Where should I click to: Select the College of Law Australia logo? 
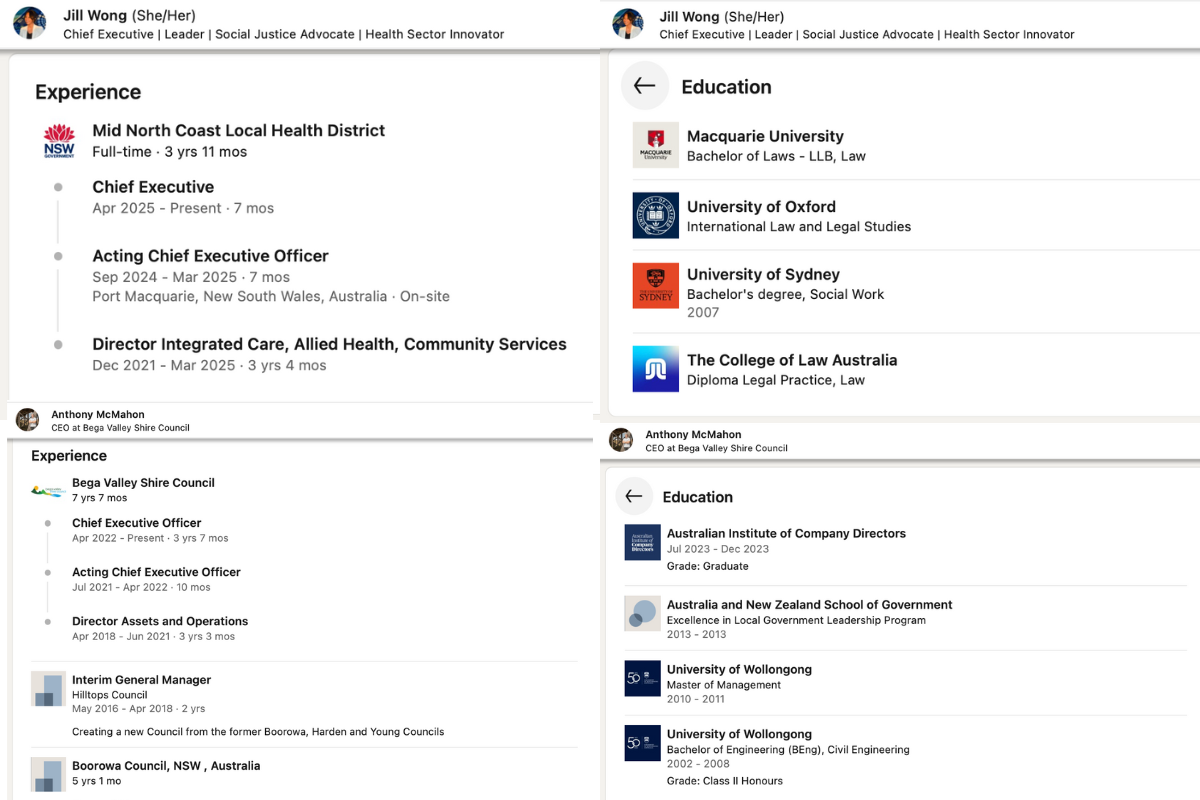point(656,369)
